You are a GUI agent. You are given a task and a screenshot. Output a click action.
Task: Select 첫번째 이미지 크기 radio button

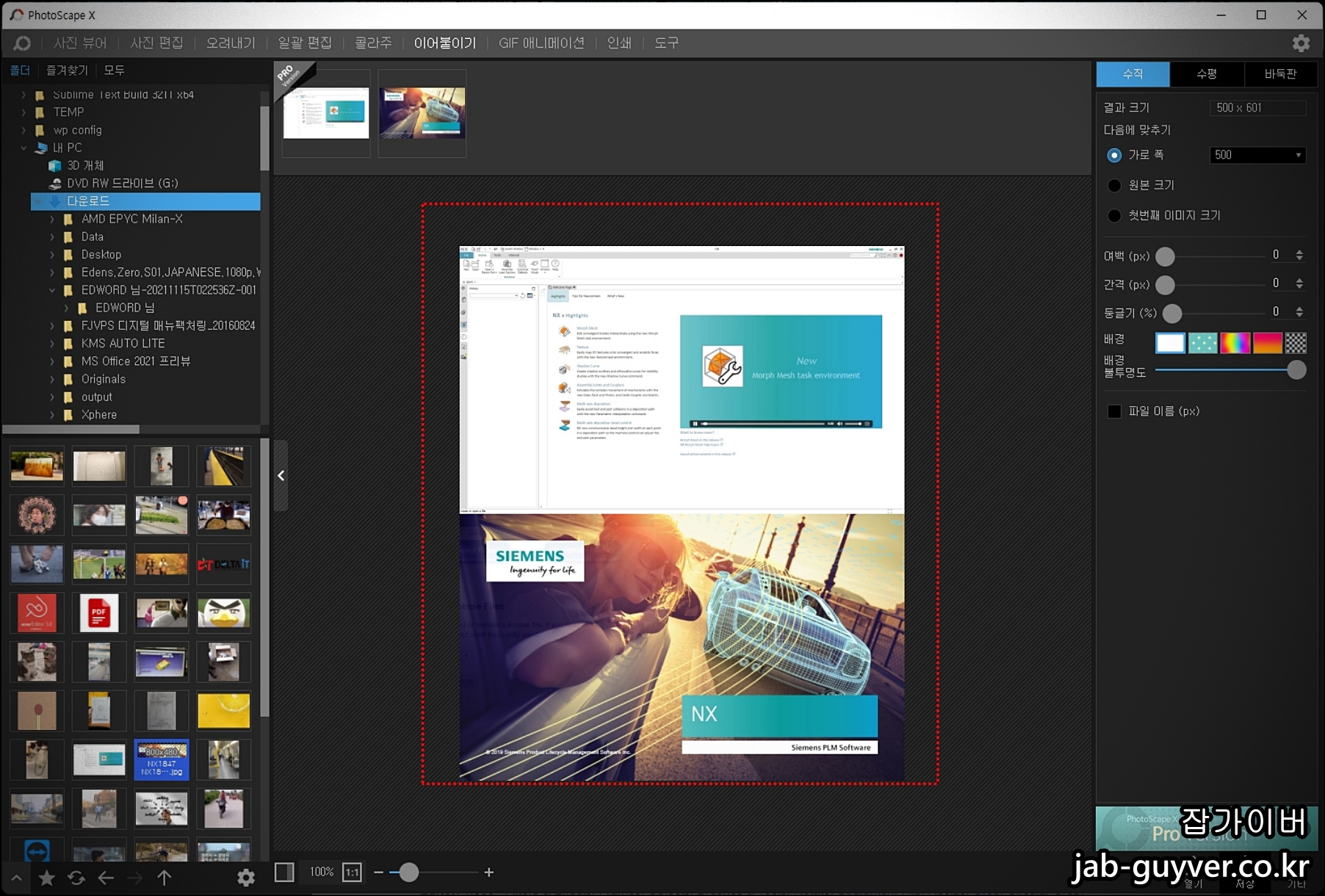1114,215
